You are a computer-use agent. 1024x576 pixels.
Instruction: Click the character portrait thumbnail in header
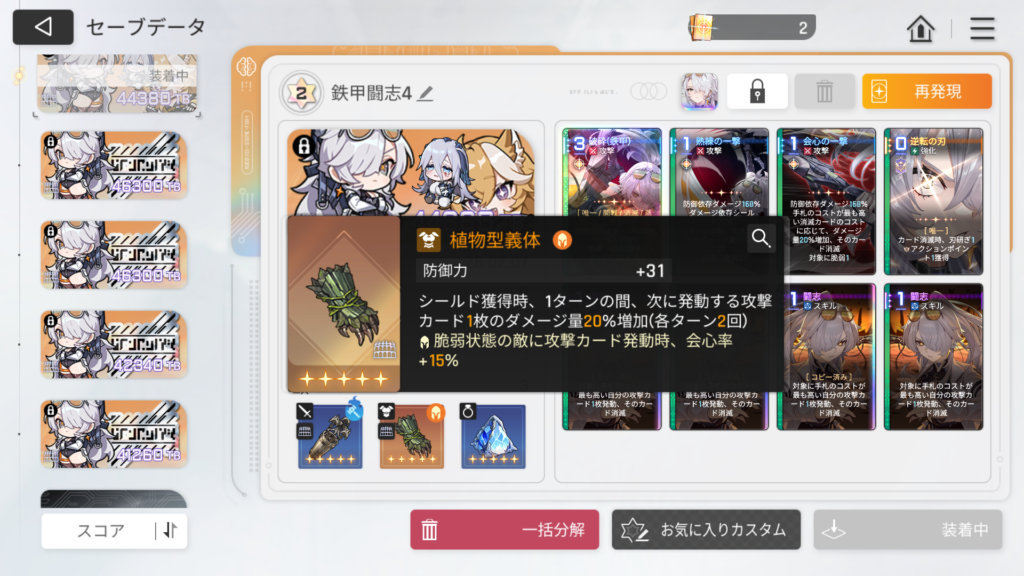click(x=699, y=91)
